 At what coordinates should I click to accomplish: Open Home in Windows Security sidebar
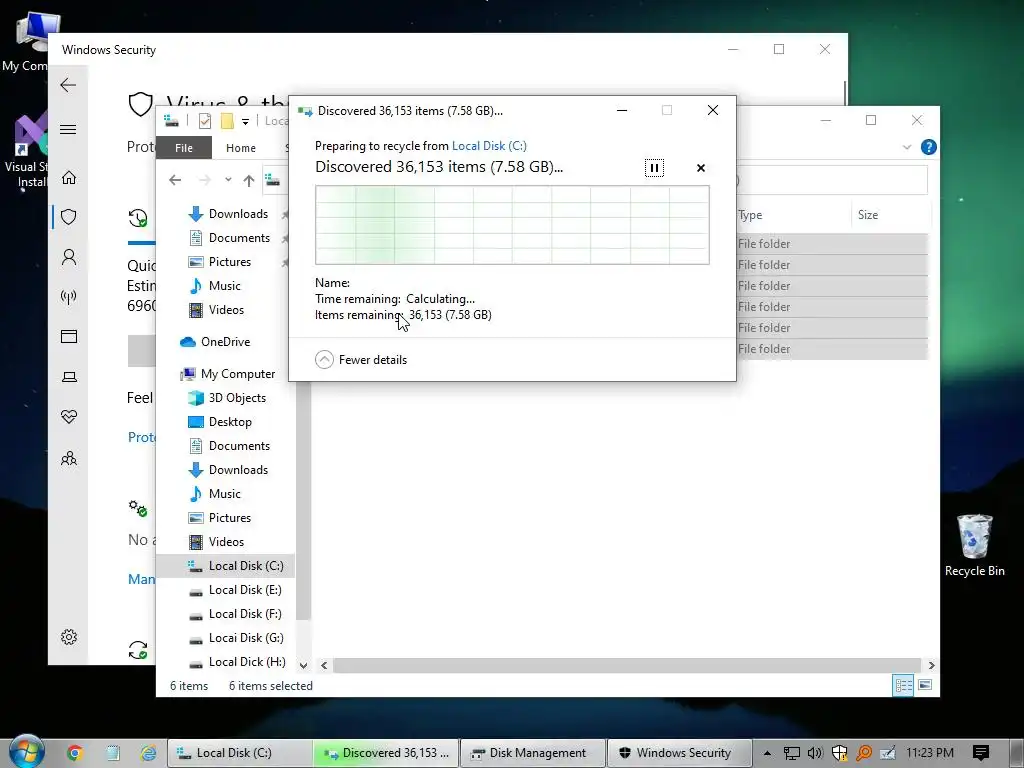(x=69, y=178)
